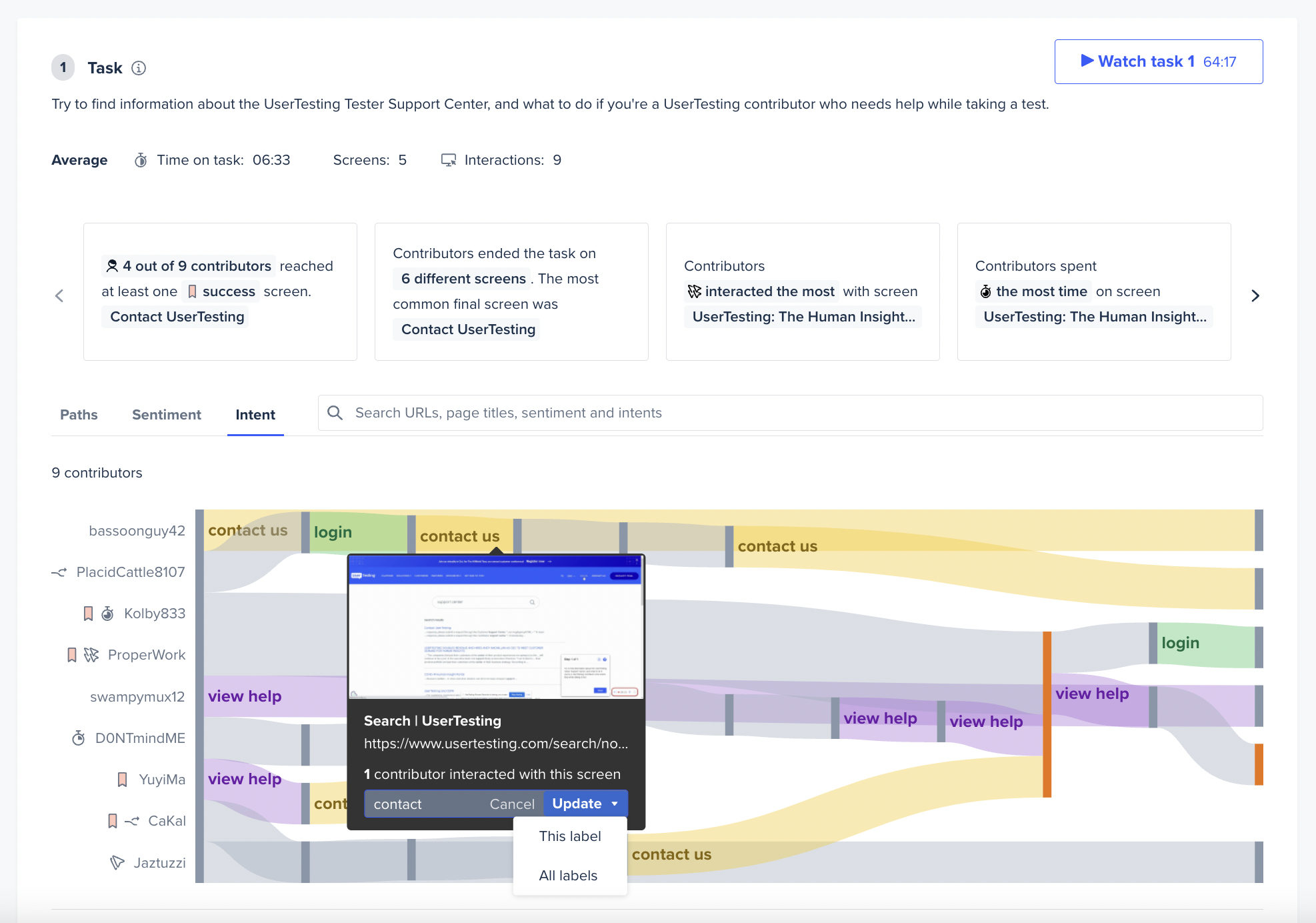Viewport: 1316px width, 923px height.
Task: Switch to the Paths tab
Action: pos(79,415)
